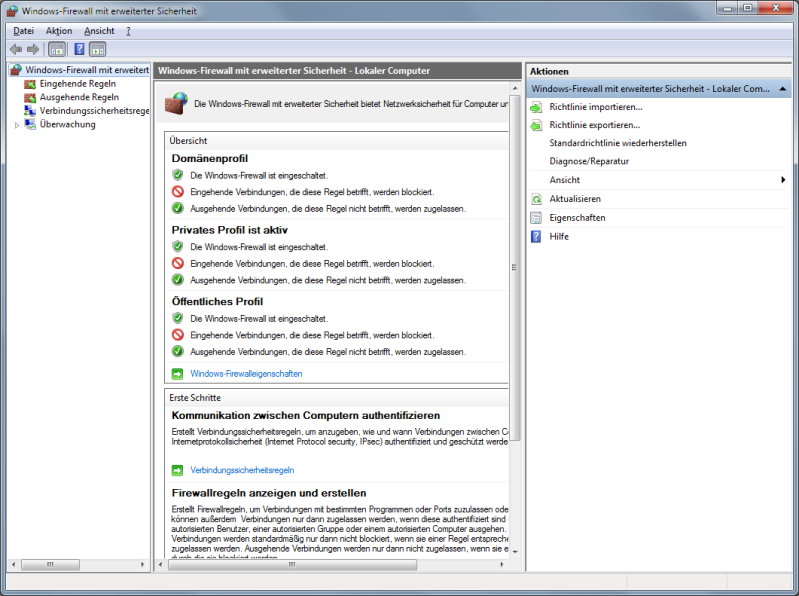Screen dimensions: 799x596
Task: Select root Windows-Firewall tree node
Action: coord(86,70)
